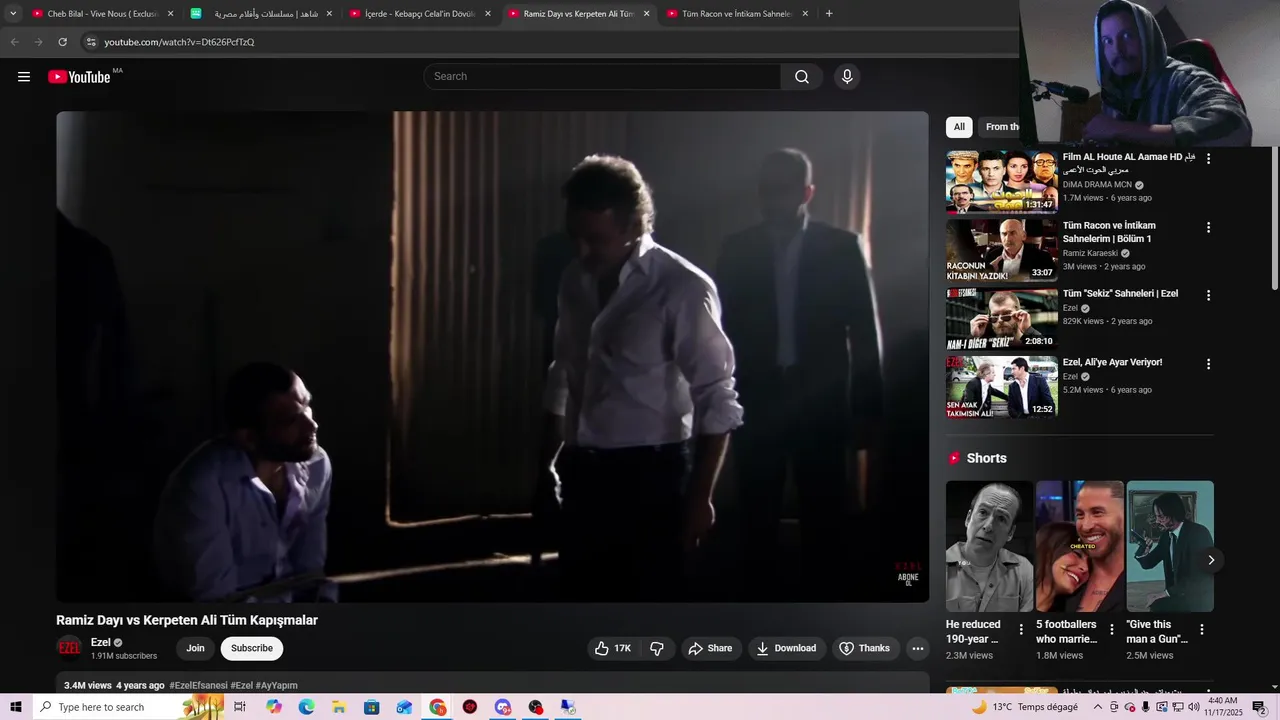This screenshot has height=720, width=1280.
Task: Open more actions ellipsis under video
Action: pos(918,648)
